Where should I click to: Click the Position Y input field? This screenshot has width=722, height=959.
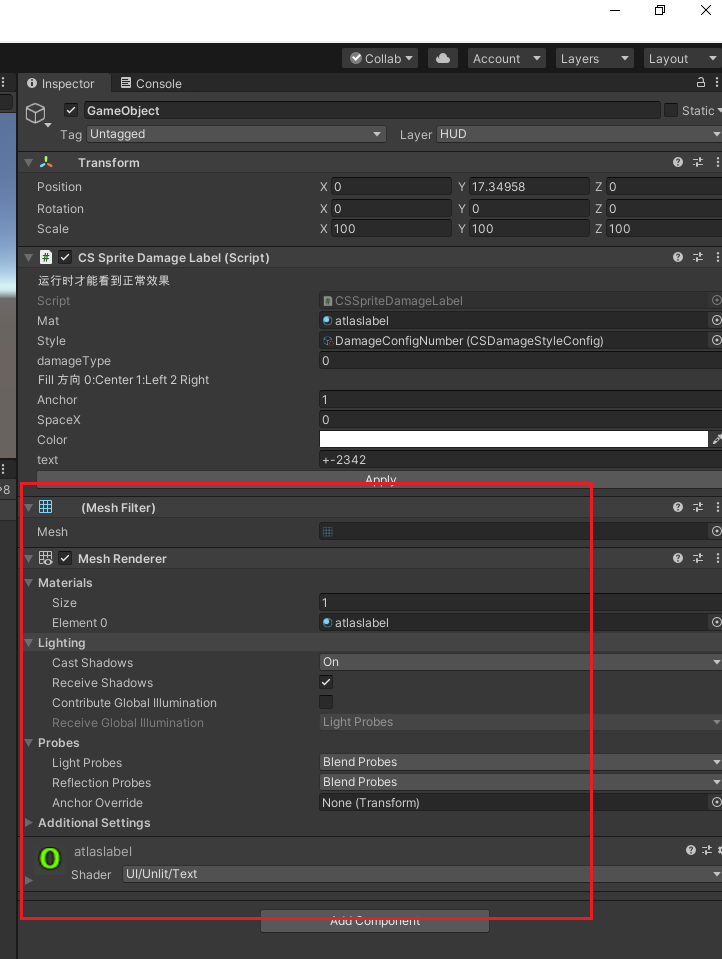coord(529,187)
